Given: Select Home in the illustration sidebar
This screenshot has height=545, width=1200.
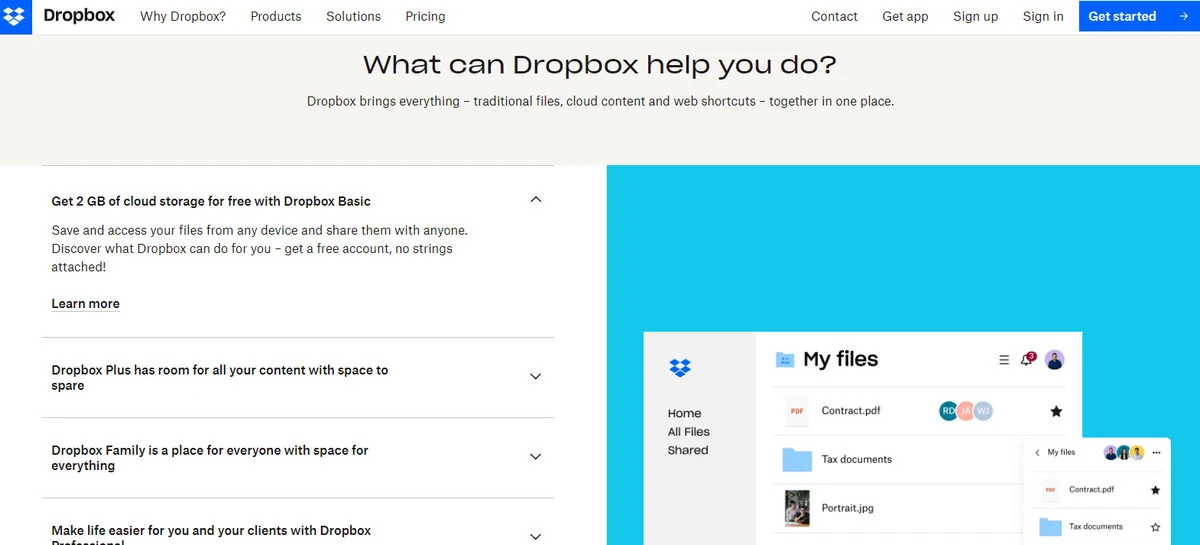Looking at the screenshot, I should pos(684,413).
